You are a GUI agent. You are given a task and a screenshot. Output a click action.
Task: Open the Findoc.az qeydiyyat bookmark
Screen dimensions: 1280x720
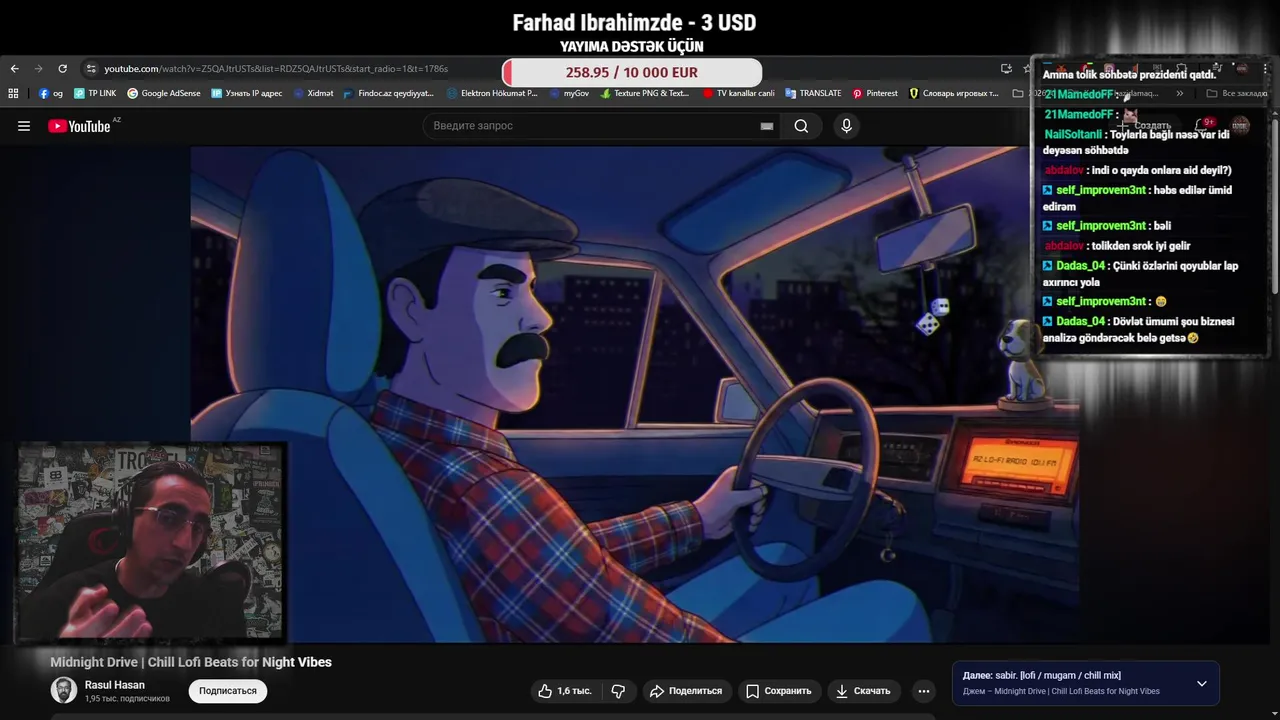(x=389, y=93)
